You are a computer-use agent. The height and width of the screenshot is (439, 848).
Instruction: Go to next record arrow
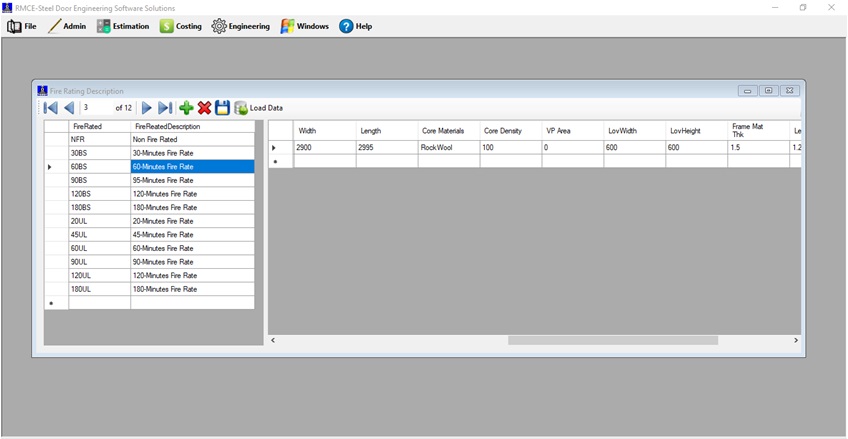coord(147,108)
